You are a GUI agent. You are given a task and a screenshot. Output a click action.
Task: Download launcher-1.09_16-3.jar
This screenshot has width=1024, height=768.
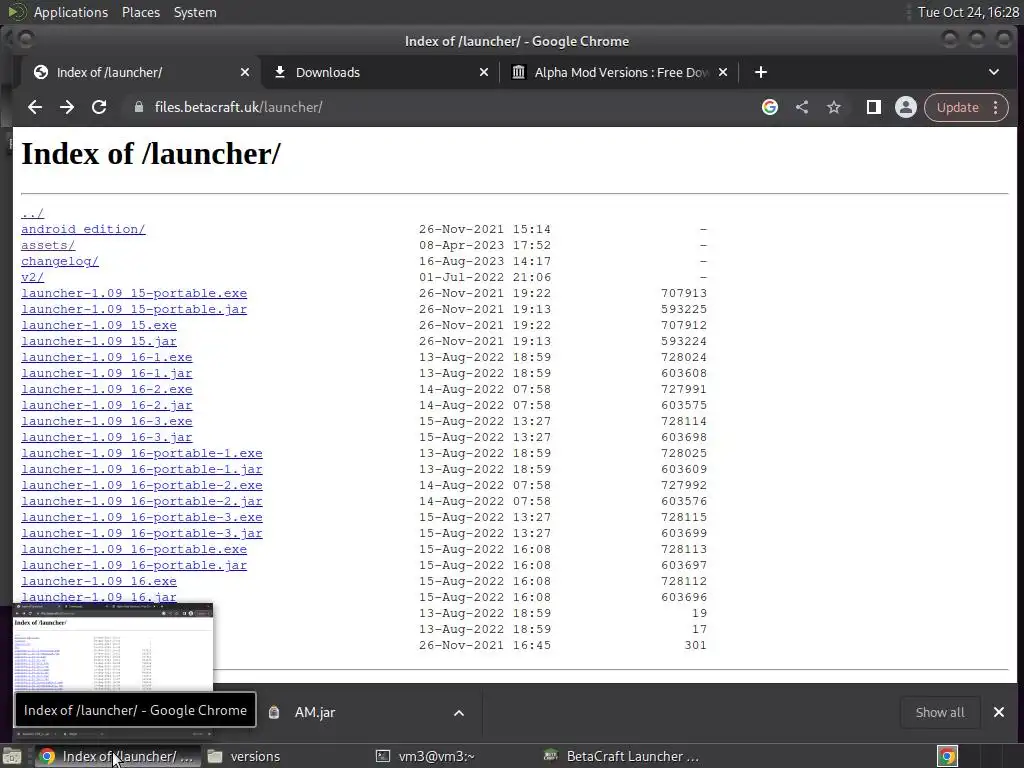pos(106,438)
